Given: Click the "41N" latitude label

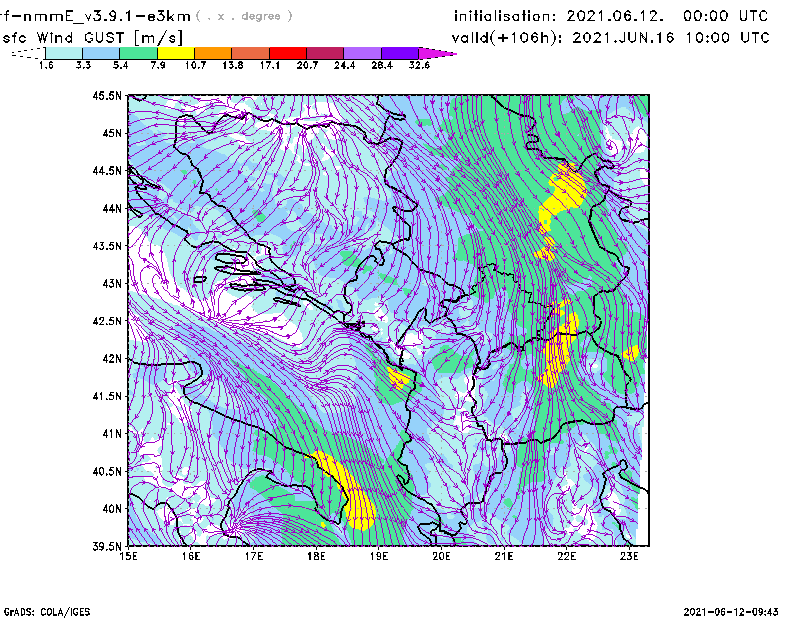Looking at the screenshot, I should coord(112,434).
